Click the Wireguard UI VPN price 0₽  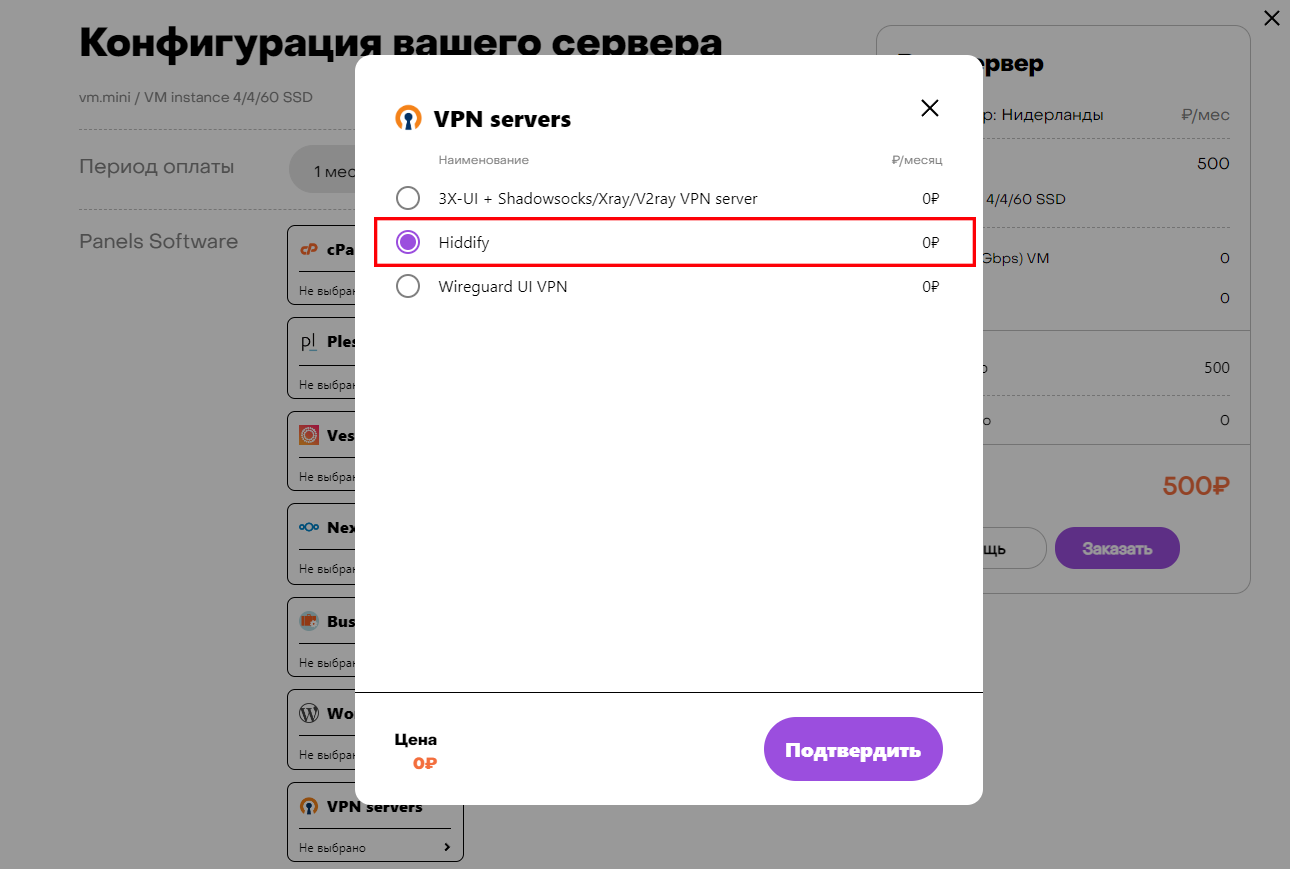tap(931, 286)
